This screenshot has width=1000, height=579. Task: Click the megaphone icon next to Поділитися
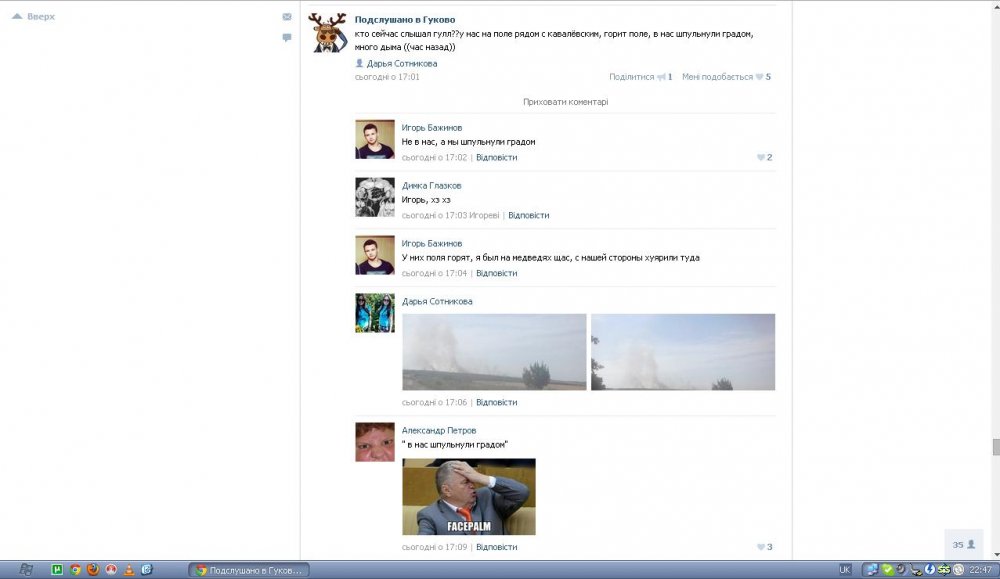coord(661,77)
